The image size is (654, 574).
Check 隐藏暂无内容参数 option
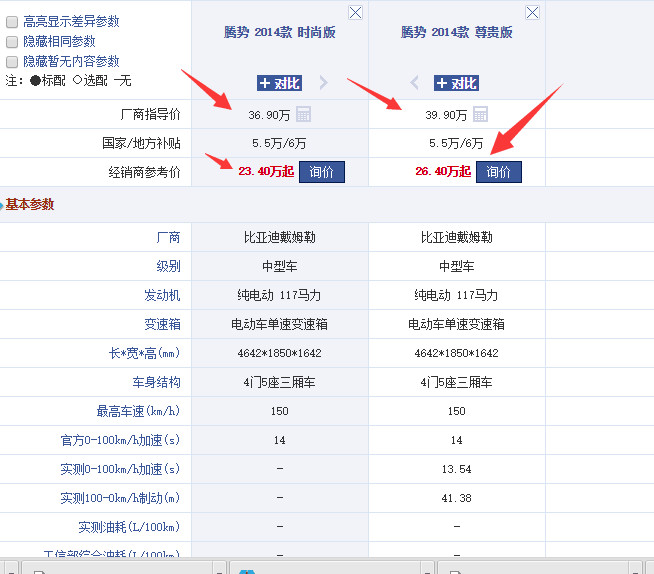[12, 62]
